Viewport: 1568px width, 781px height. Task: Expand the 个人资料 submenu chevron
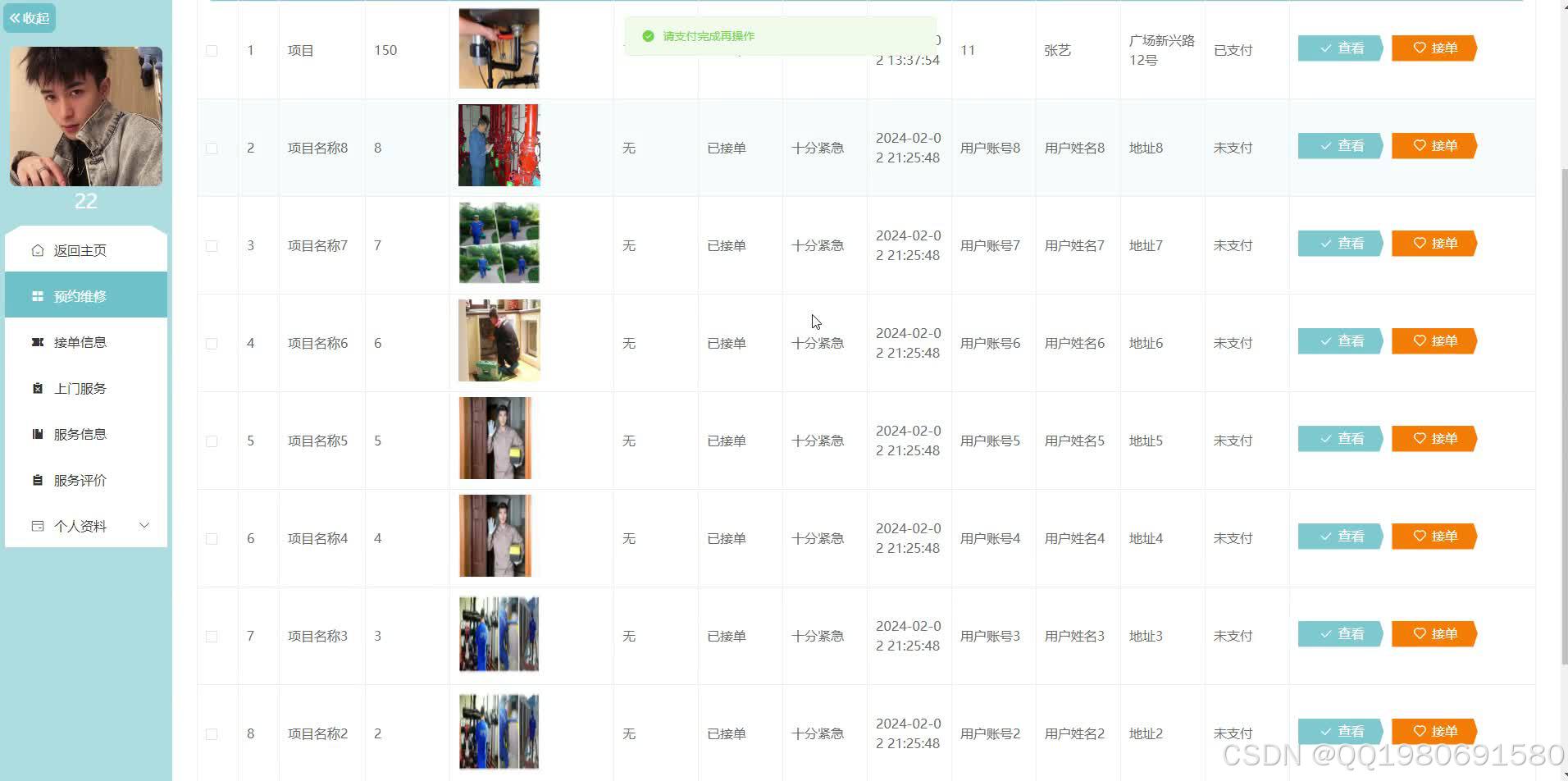pos(144,525)
